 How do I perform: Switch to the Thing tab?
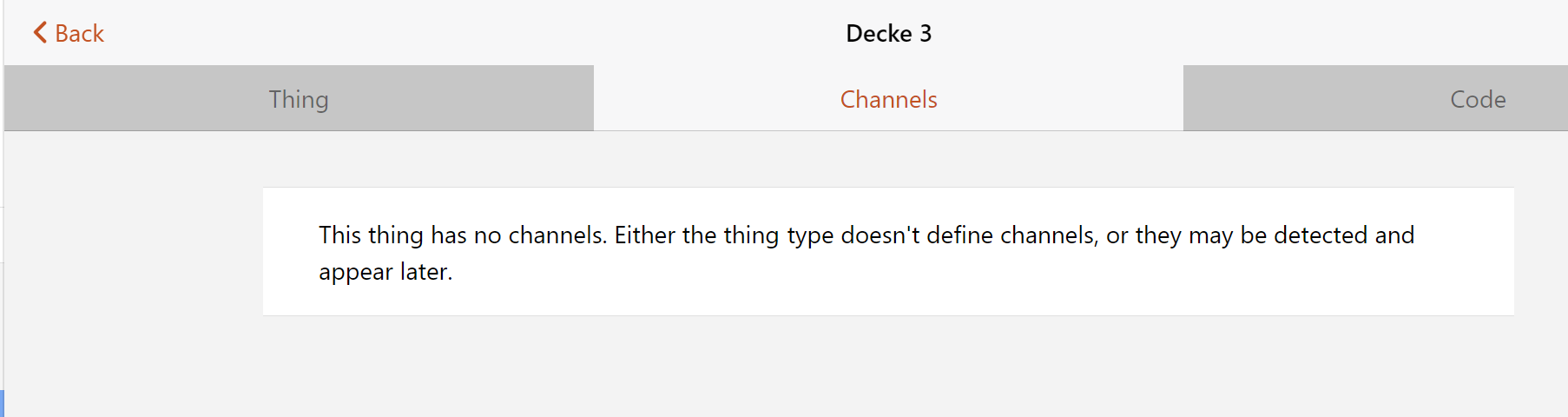pos(299,98)
